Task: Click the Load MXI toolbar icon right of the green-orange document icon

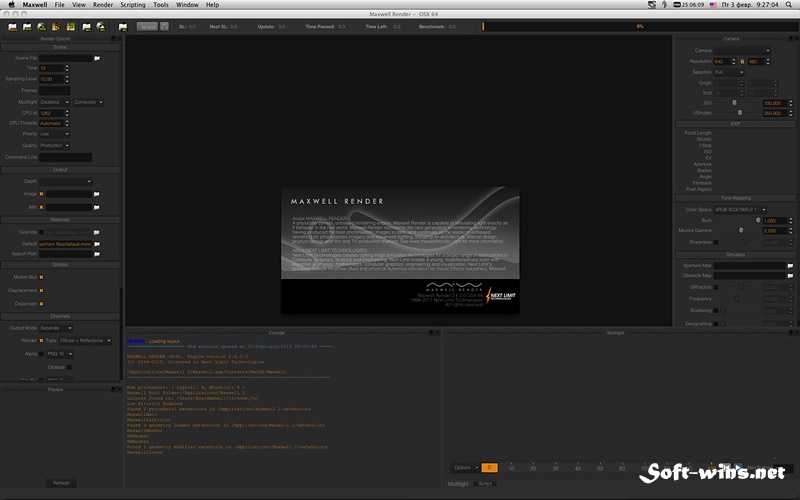Action: (x=87, y=27)
